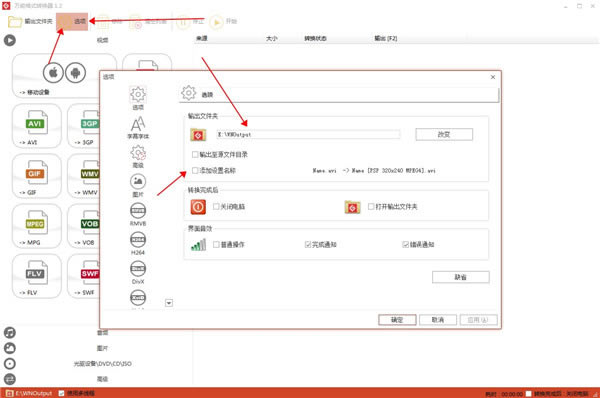Select the AVI format conversion icon
The width and height of the screenshot is (600, 398).
pos(36,126)
